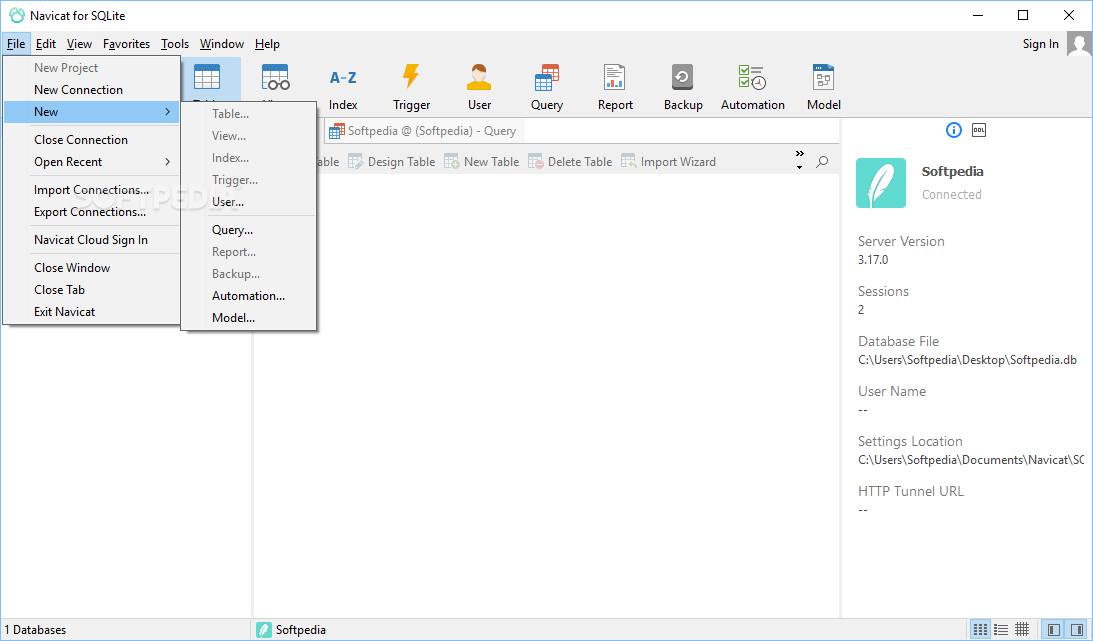This screenshot has height=641, width=1093.
Task: Click the Design Table button
Action: [x=392, y=162]
